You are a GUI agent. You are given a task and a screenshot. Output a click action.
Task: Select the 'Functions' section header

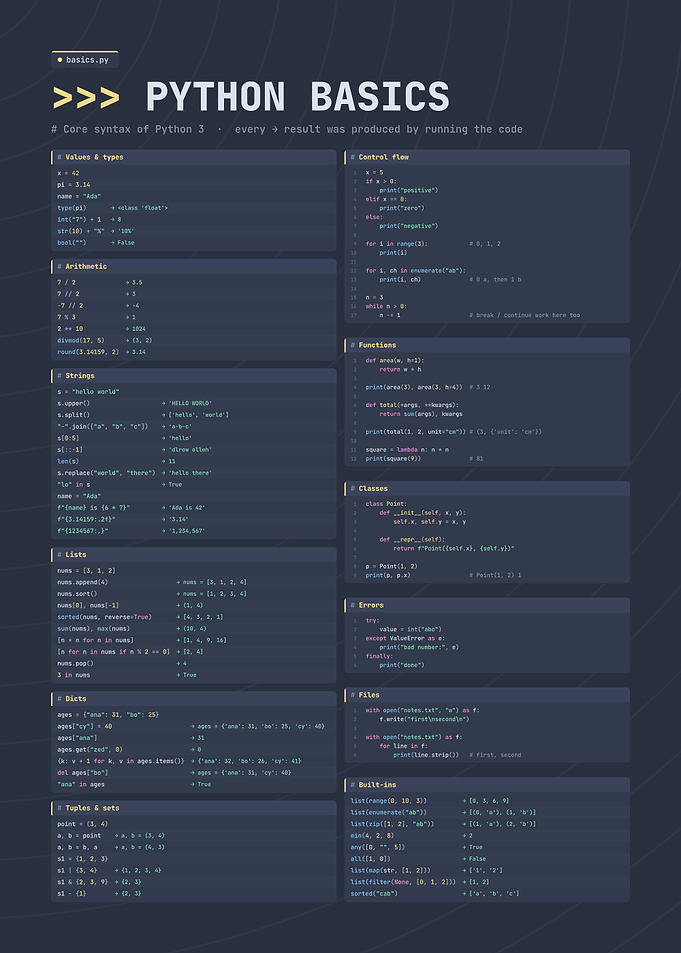[487, 345]
